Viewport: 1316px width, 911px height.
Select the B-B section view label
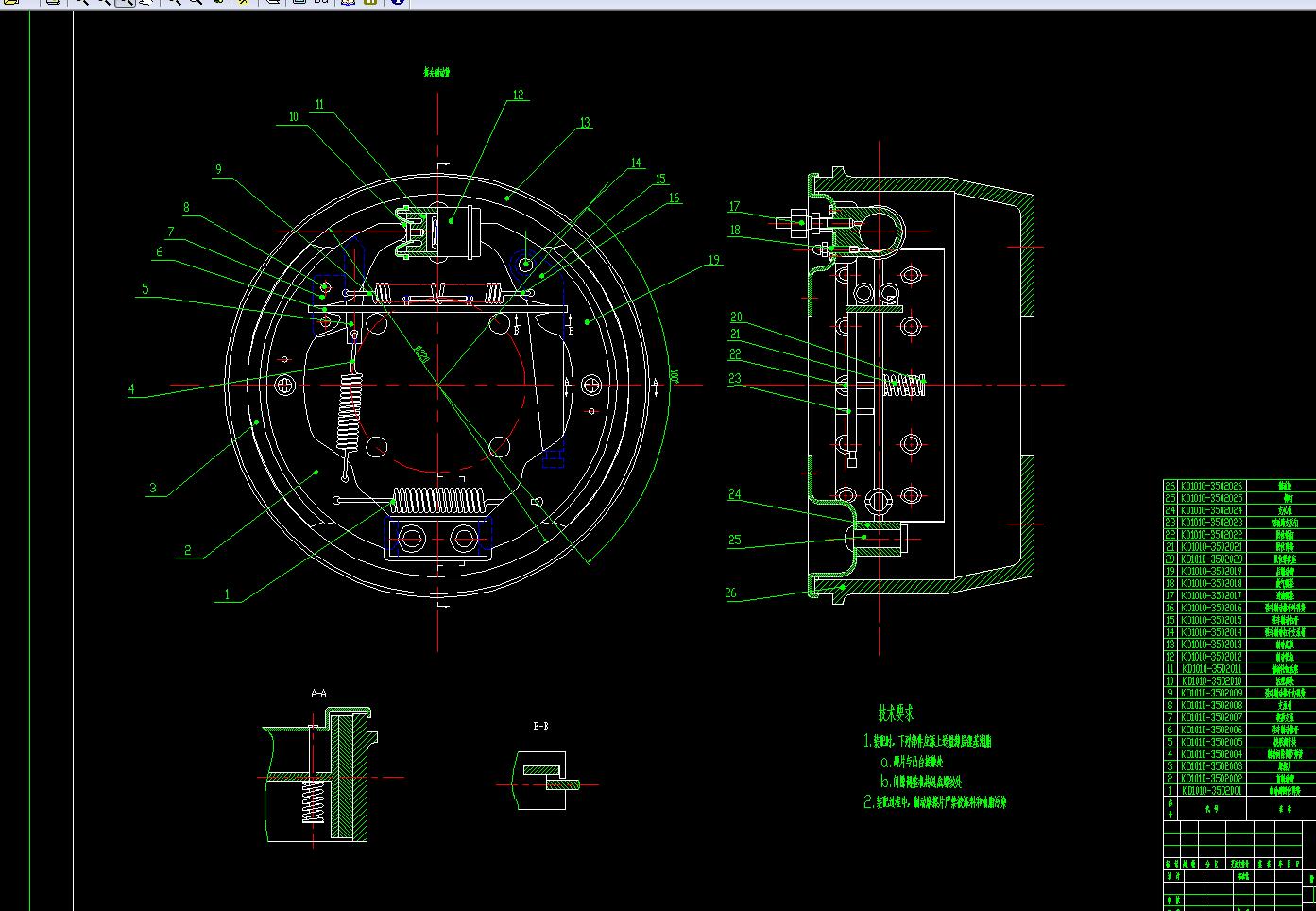click(x=541, y=727)
